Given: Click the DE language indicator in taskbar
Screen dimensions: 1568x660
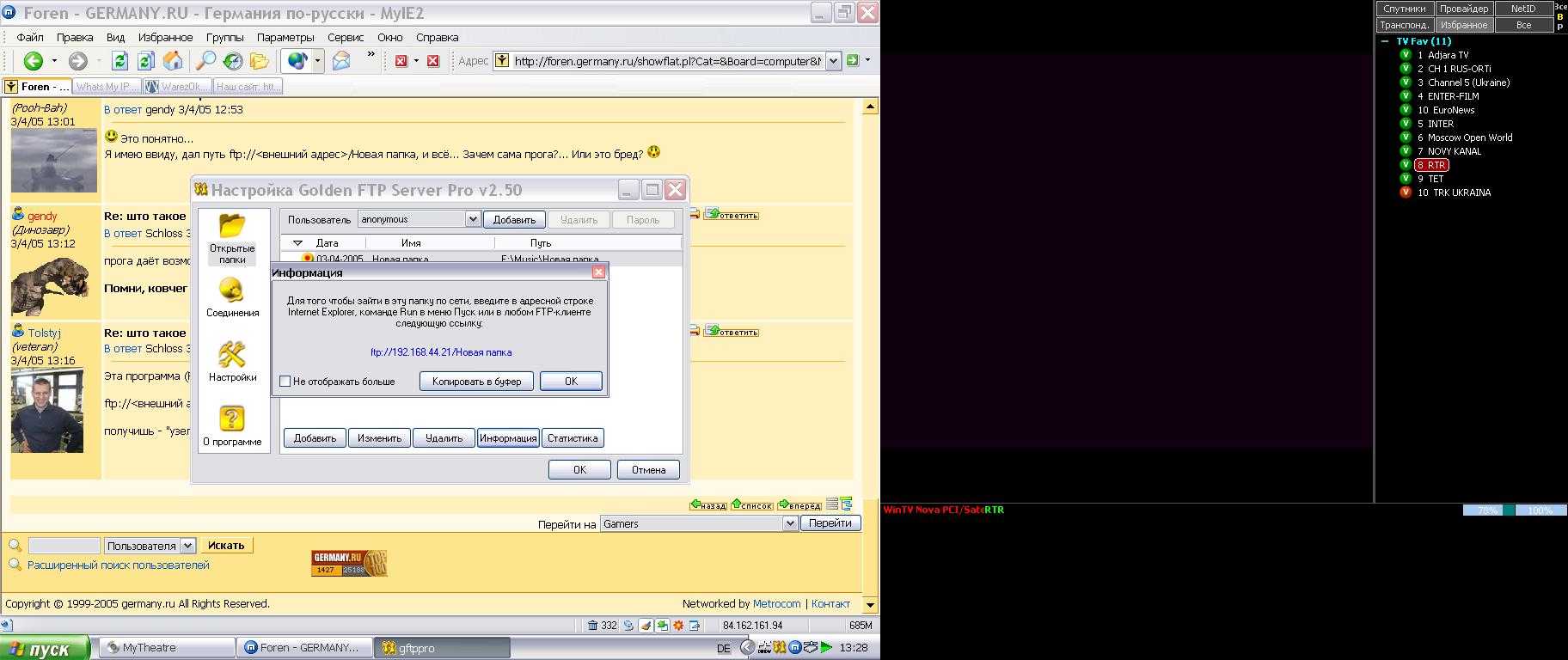Looking at the screenshot, I should point(723,649).
